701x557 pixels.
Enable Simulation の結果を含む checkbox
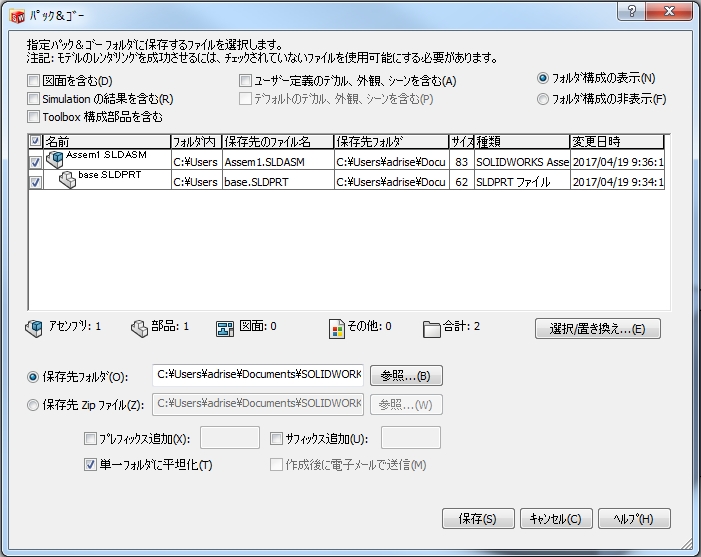coord(34,99)
